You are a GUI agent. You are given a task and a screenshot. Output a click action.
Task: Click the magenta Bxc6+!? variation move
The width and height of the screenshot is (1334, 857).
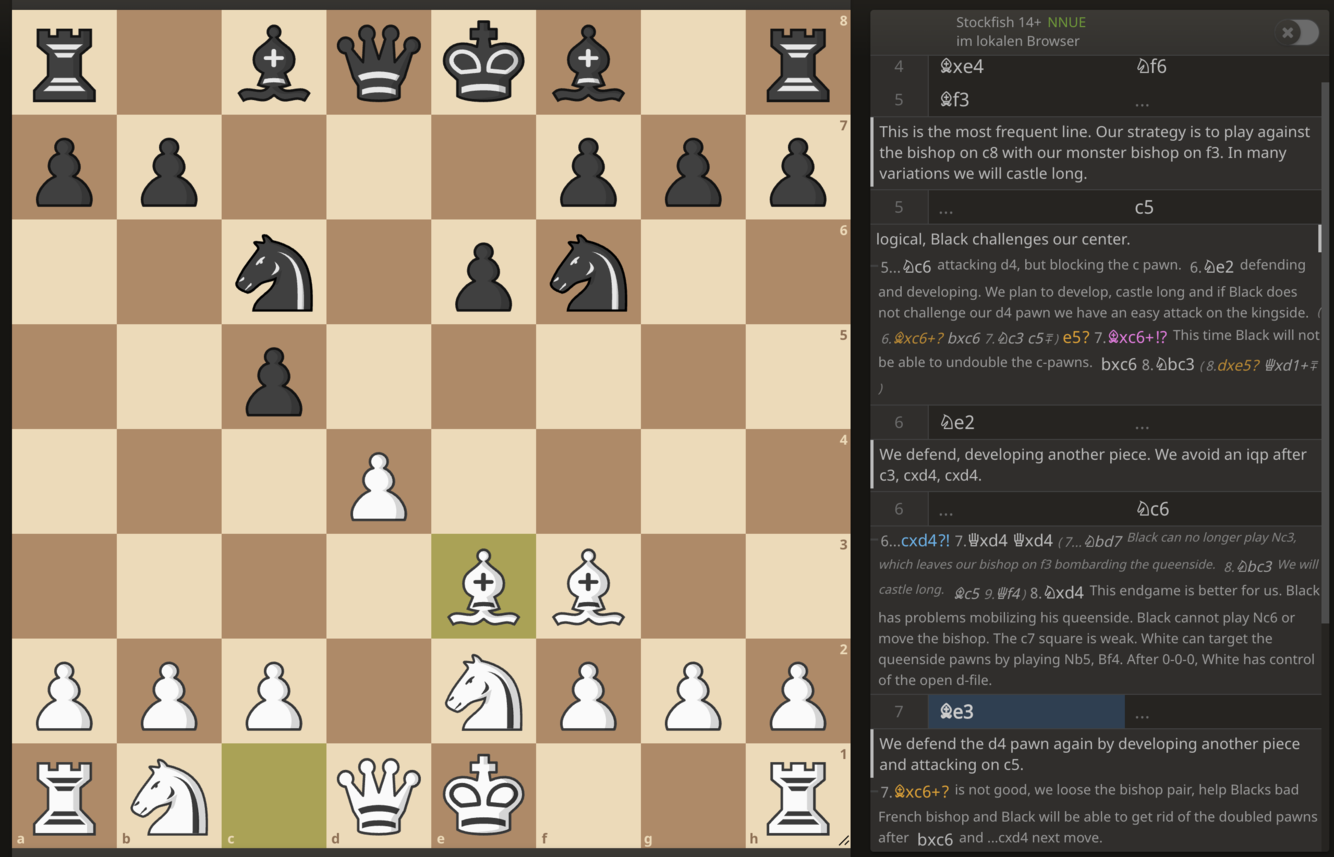pyautogui.click(x=1139, y=337)
